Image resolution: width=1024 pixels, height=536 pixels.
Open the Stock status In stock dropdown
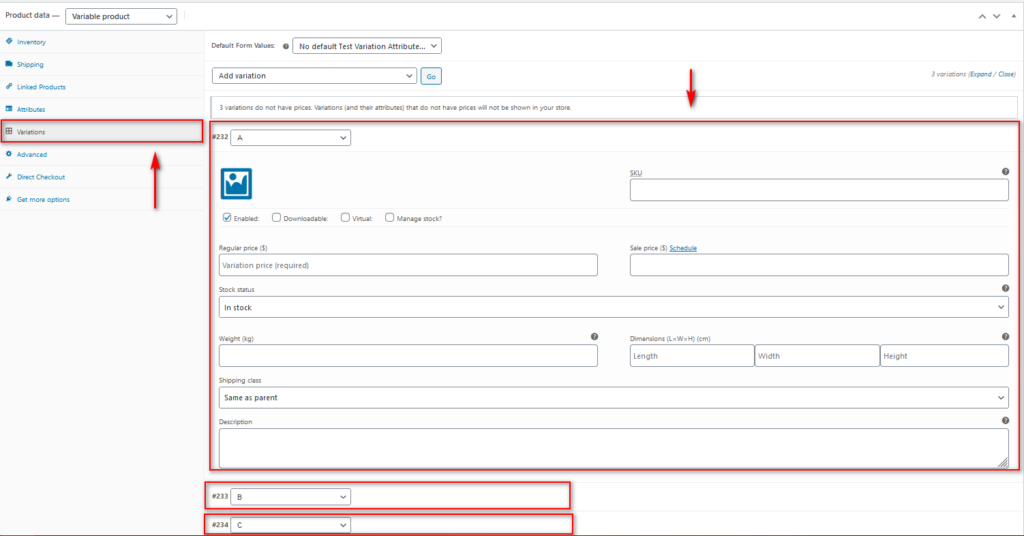tap(613, 307)
